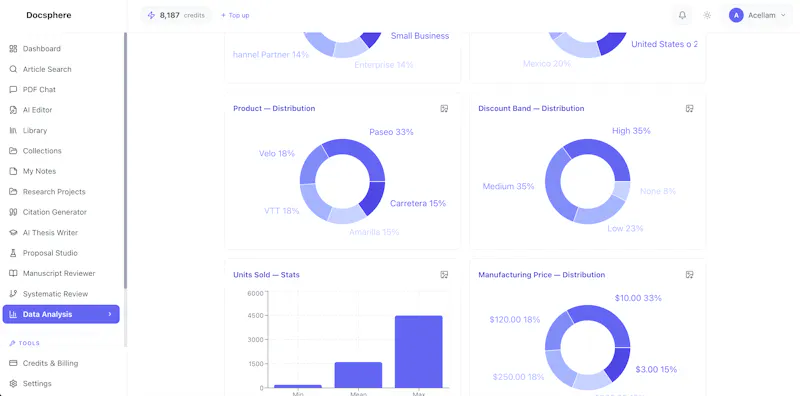The width and height of the screenshot is (800, 396).
Task: Click the Manuscript Reviewer book icon
Action: (x=13, y=274)
